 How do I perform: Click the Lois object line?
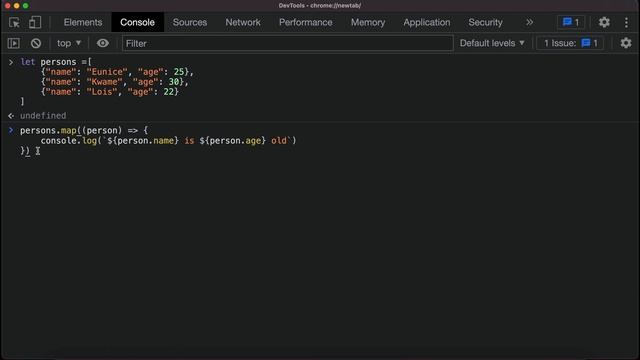coord(109,92)
